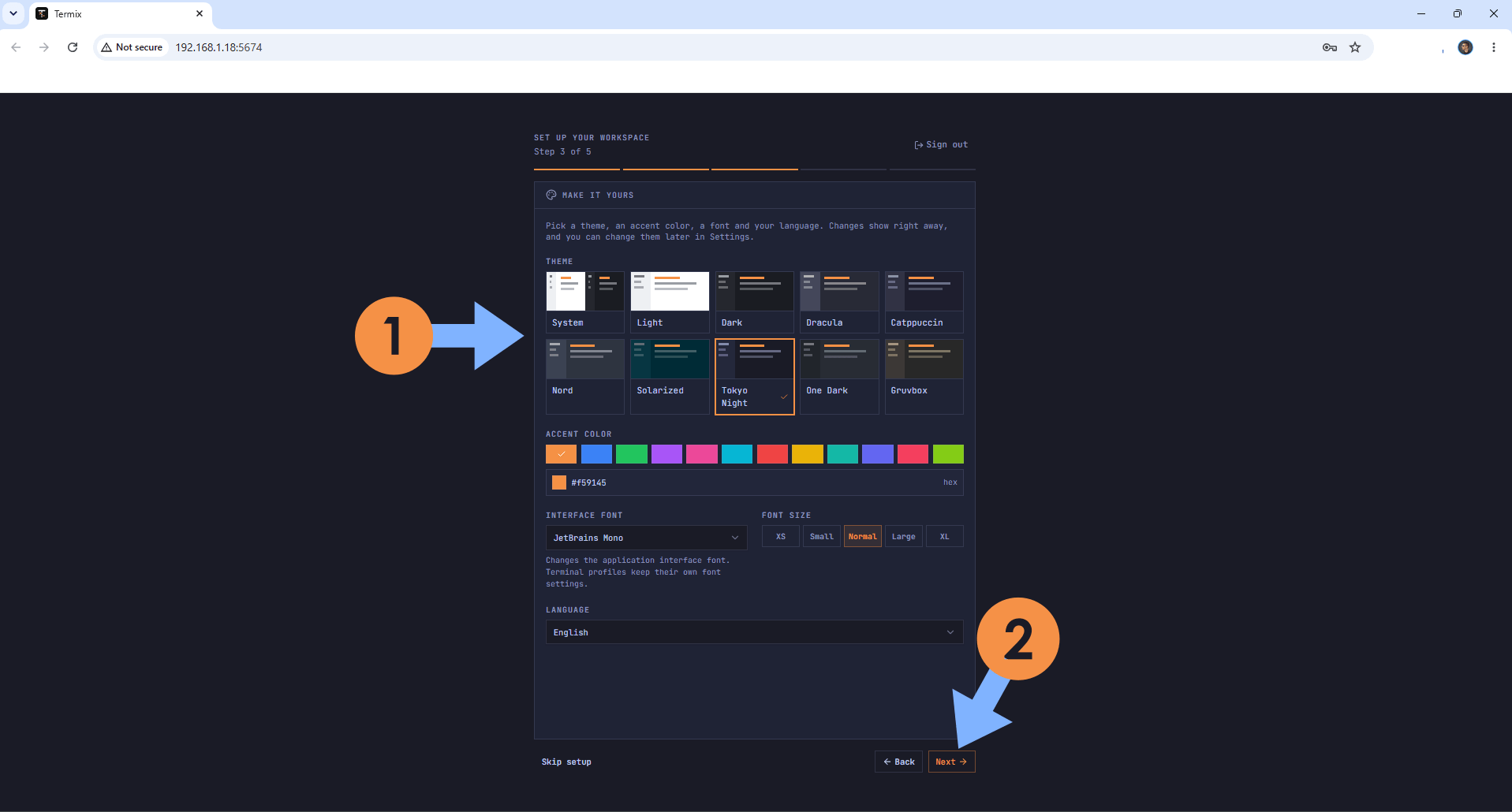
Task: Open the Chrome profile avatar
Action: 1465,47
